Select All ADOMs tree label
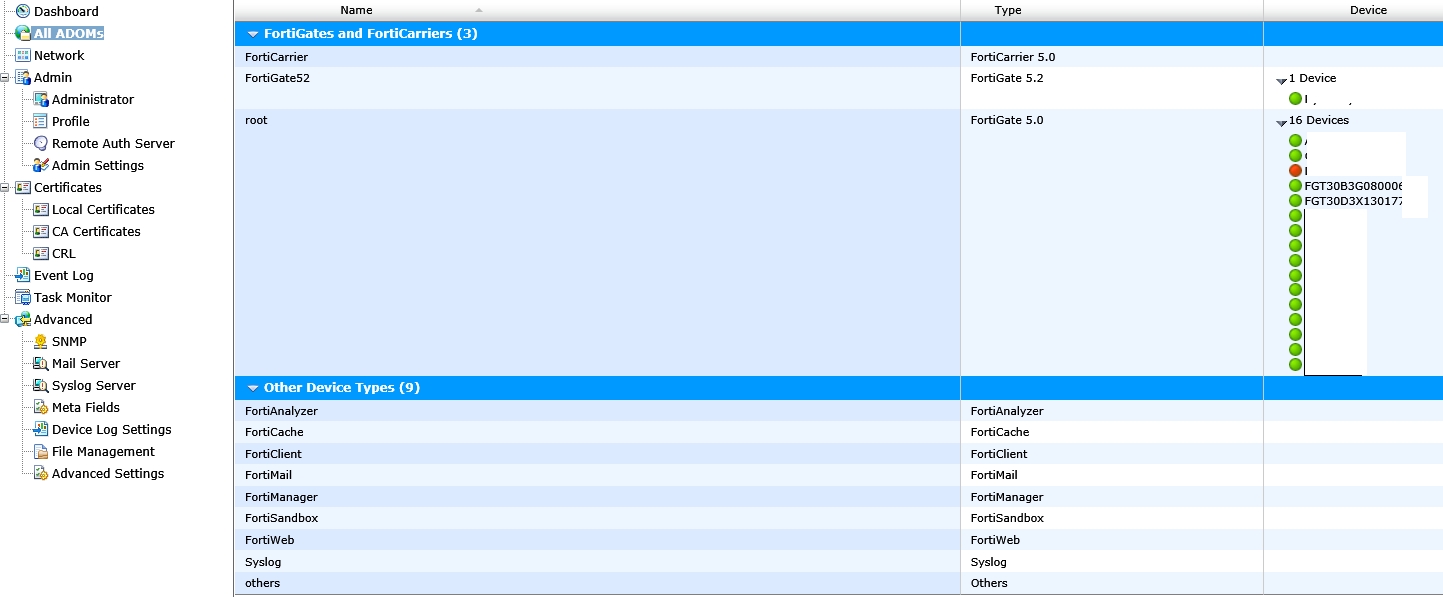The height and width of the screenshot is (597, 1443). 68,33
